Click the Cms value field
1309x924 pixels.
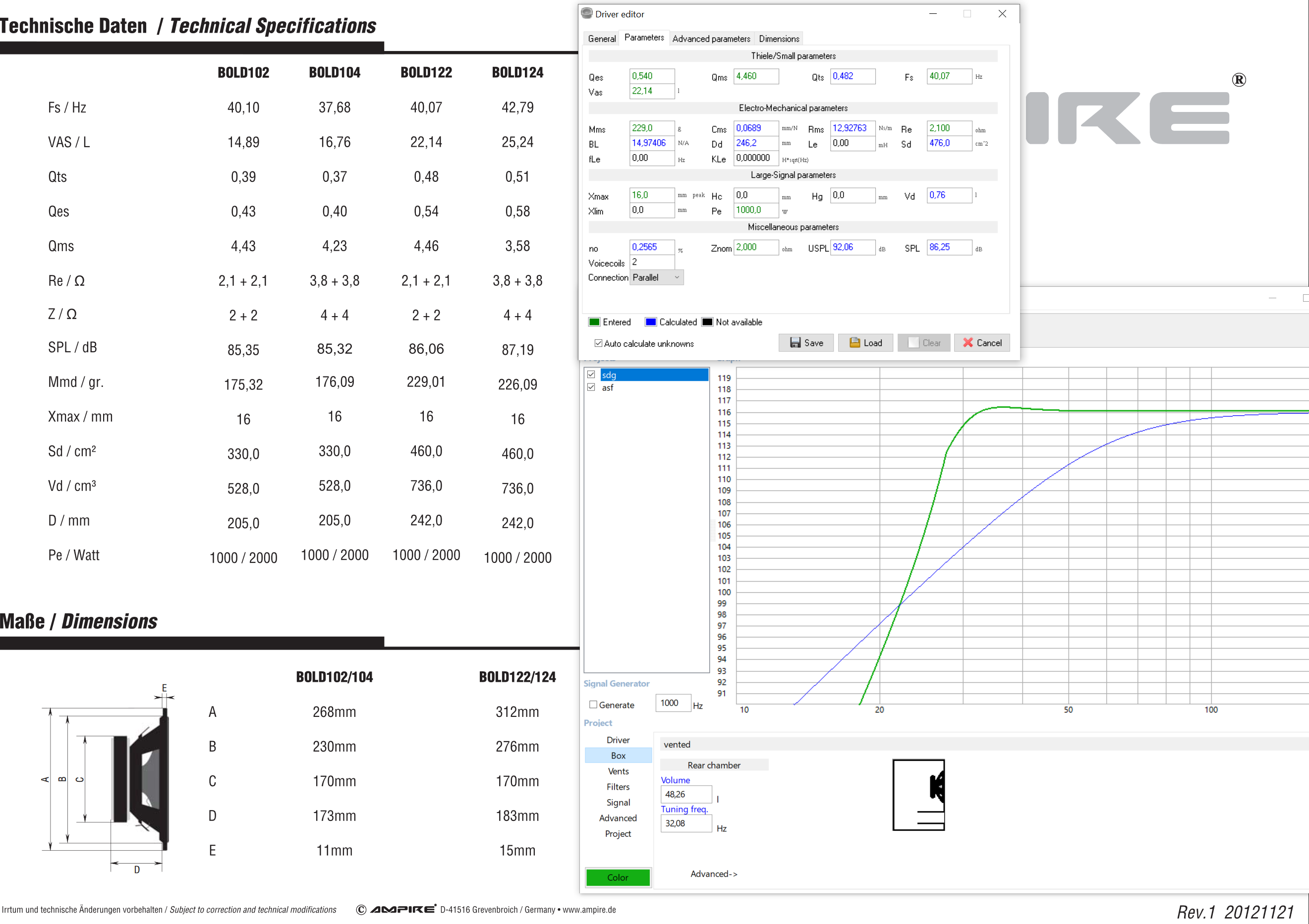pos(756,128)
